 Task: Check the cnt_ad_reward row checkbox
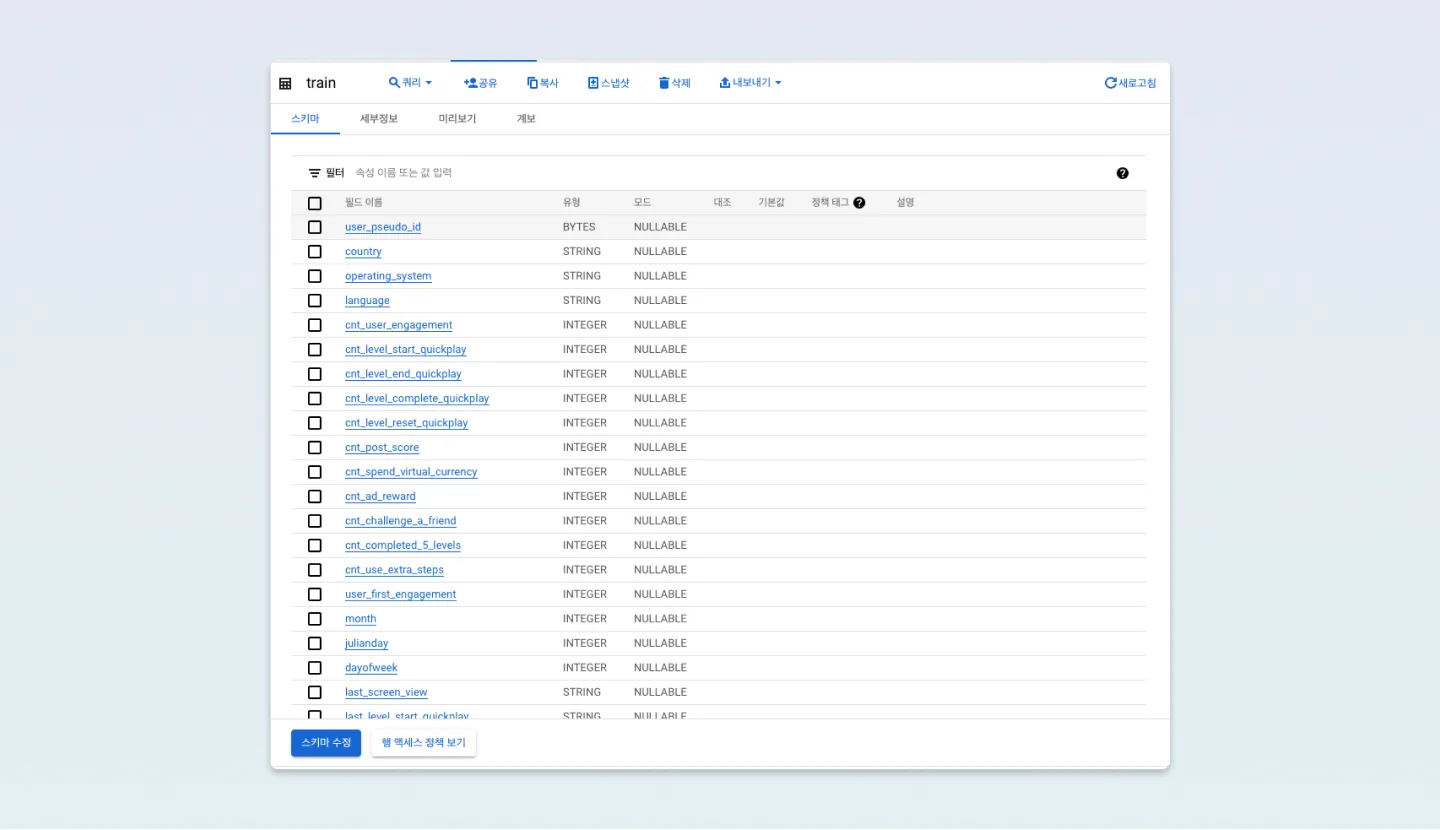(315, 497)
